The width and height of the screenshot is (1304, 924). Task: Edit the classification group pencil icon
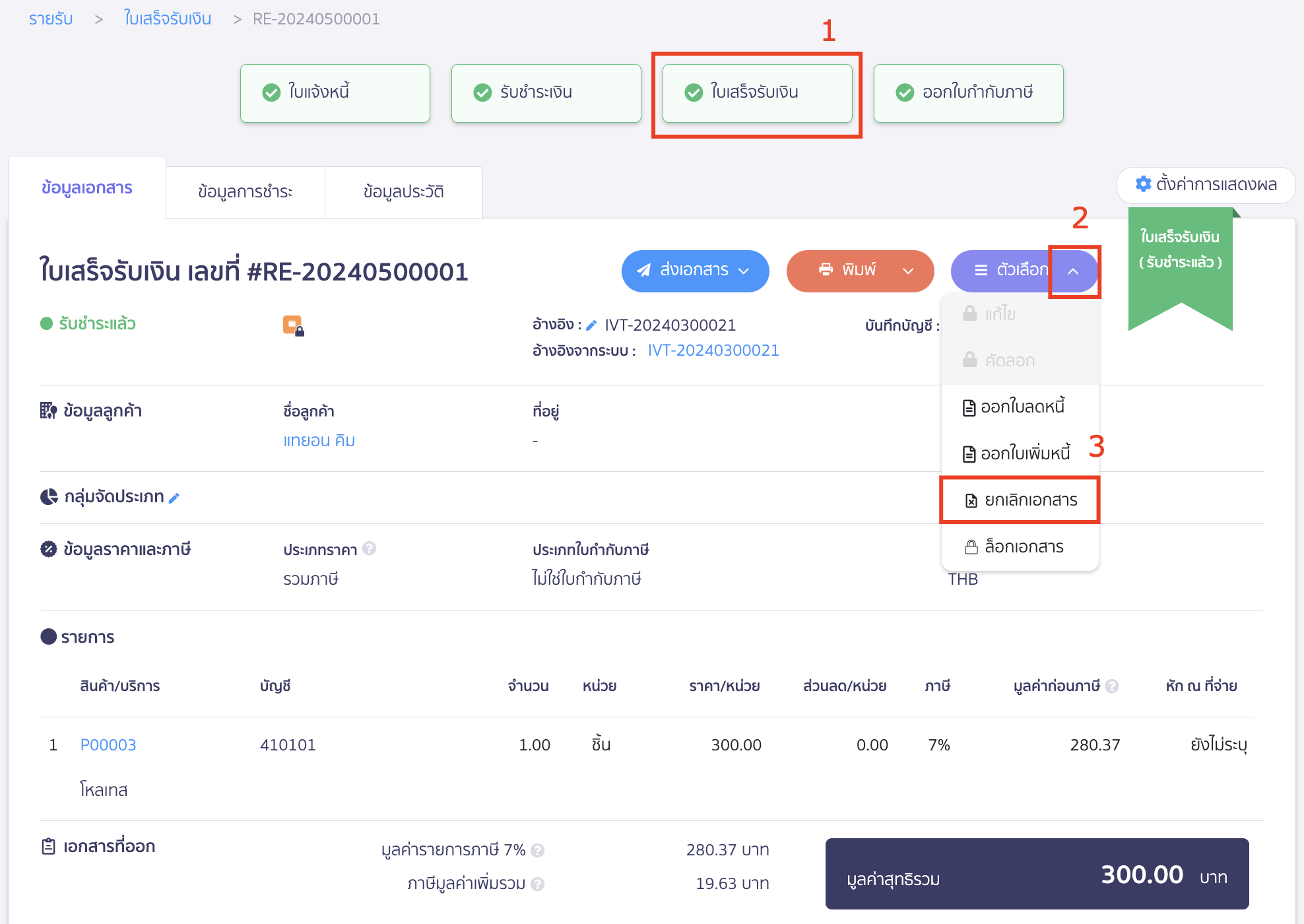pyautogui.click(x=174, y=498)
